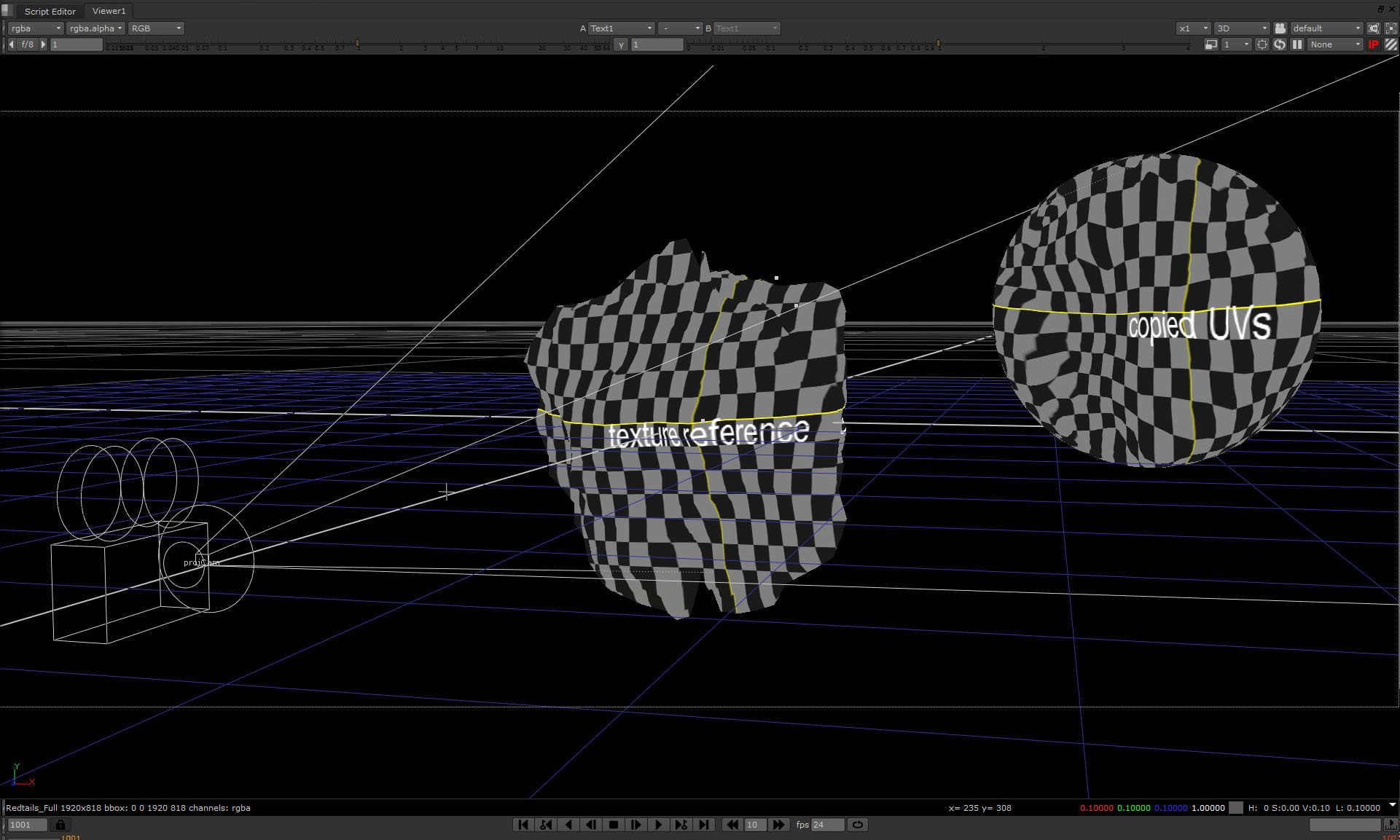Go to the first frame
This screenshot has height=840, width=1400.
pyautogui.click(x=523, y=825)
